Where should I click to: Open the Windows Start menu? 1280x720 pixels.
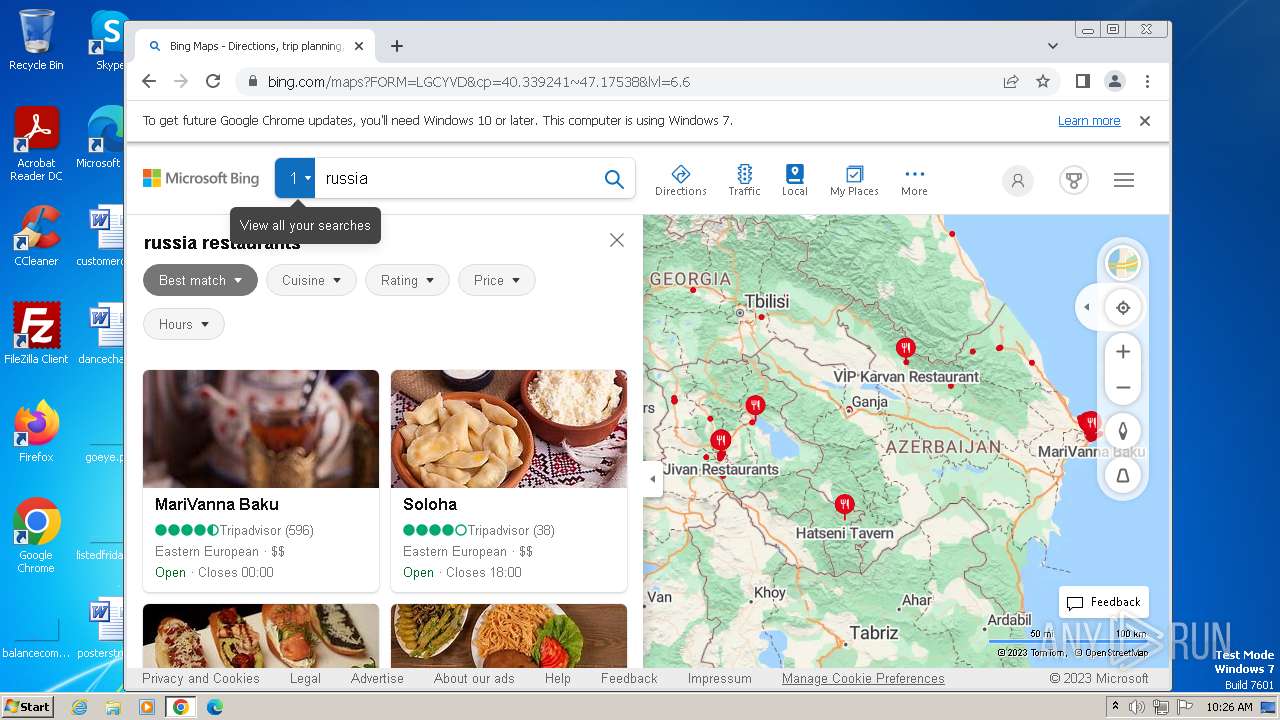(x=27, y=707)
